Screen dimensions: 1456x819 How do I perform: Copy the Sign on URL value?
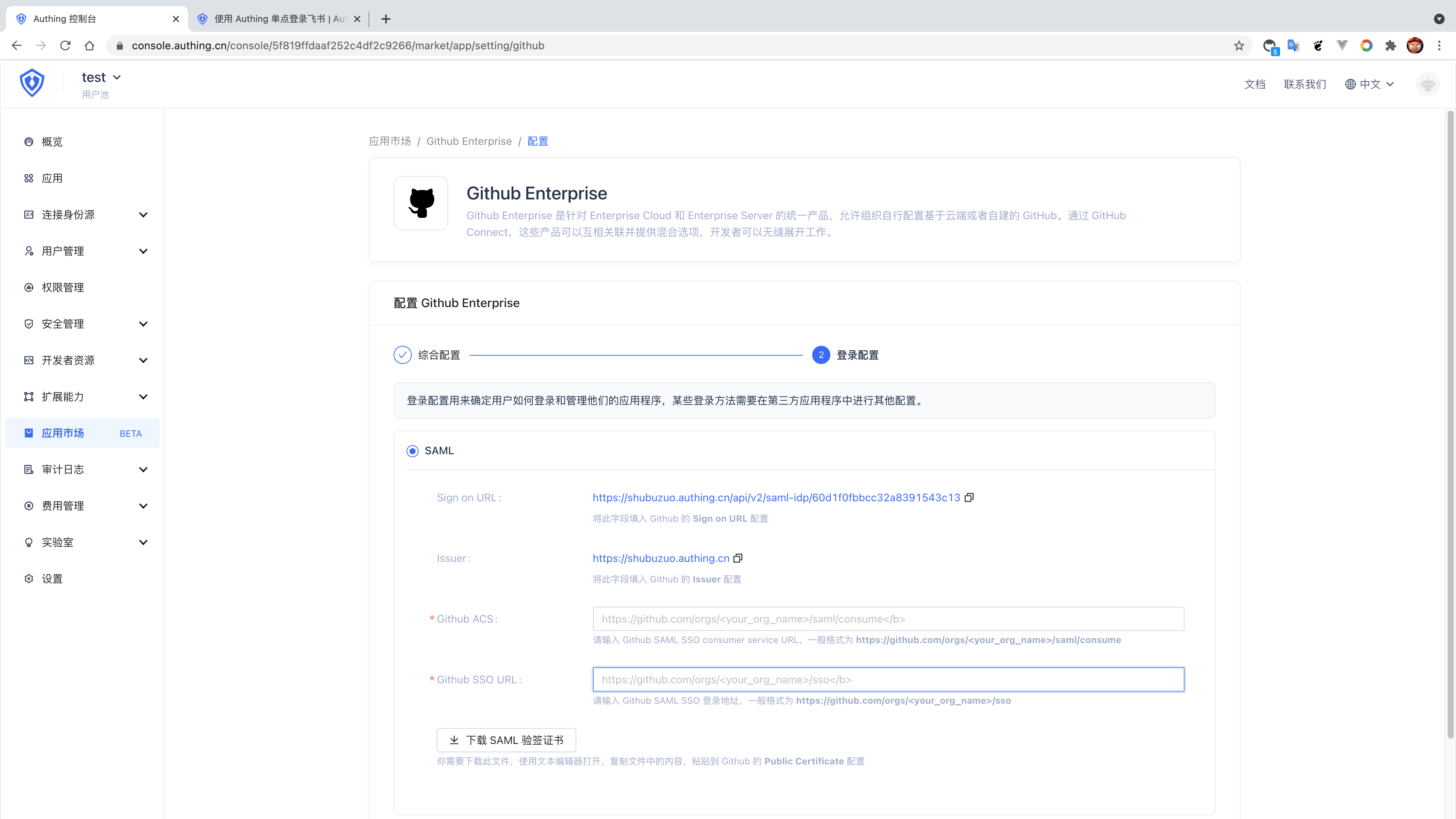click(970, 497)
